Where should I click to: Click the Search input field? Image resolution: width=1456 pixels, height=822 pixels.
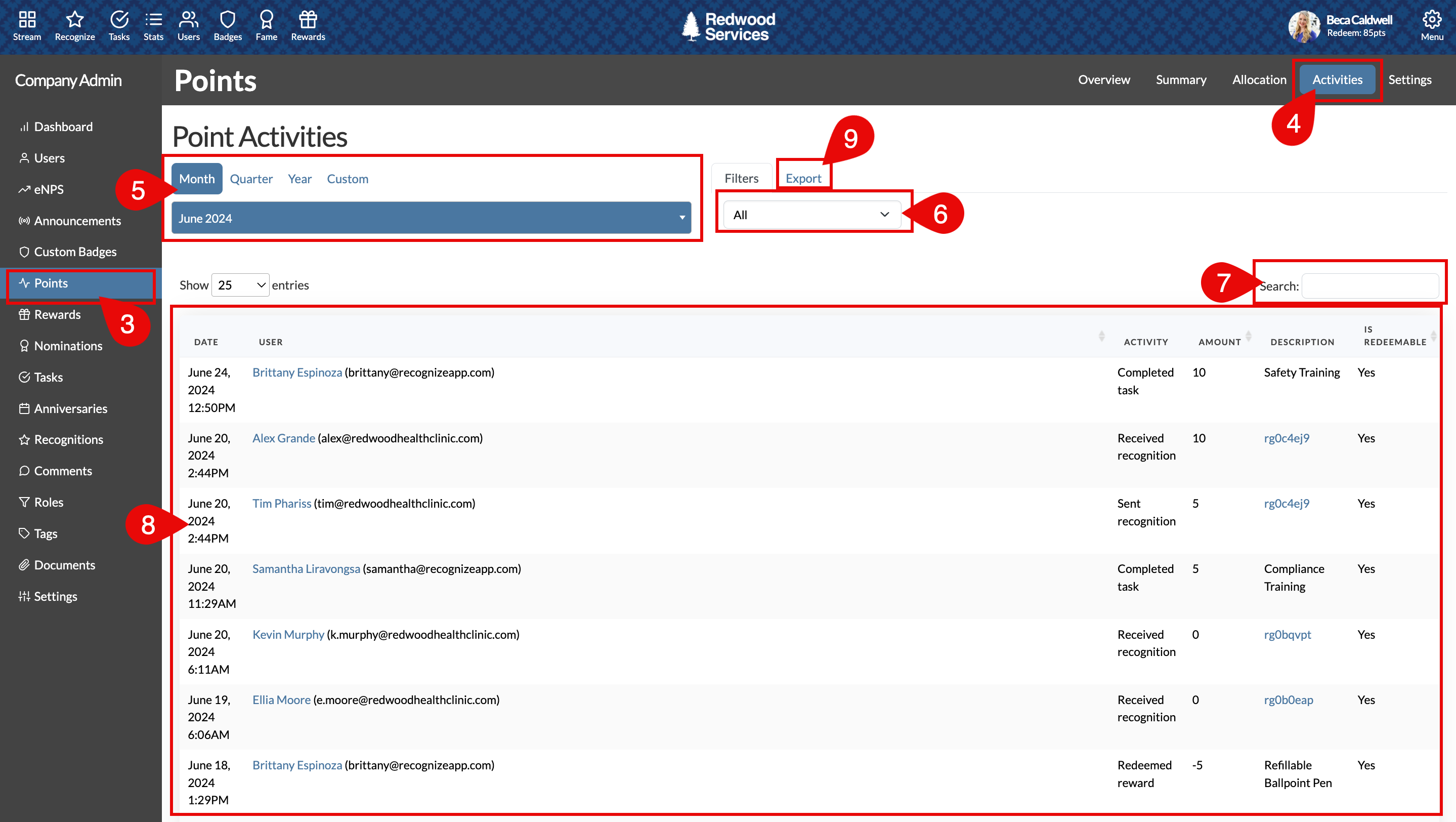coord(1370,286)
